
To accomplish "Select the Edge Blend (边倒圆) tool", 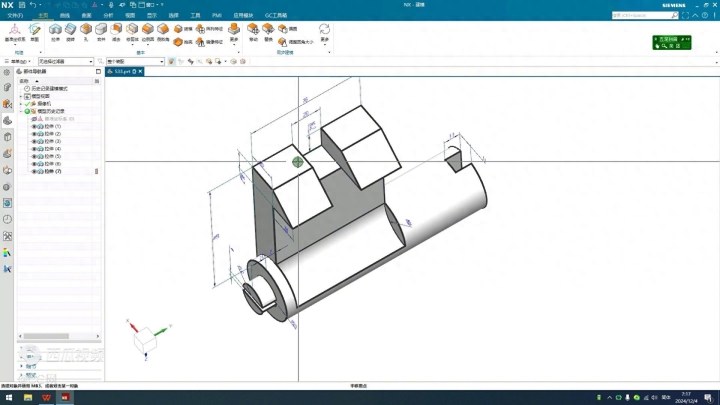I will click(148, 33).
